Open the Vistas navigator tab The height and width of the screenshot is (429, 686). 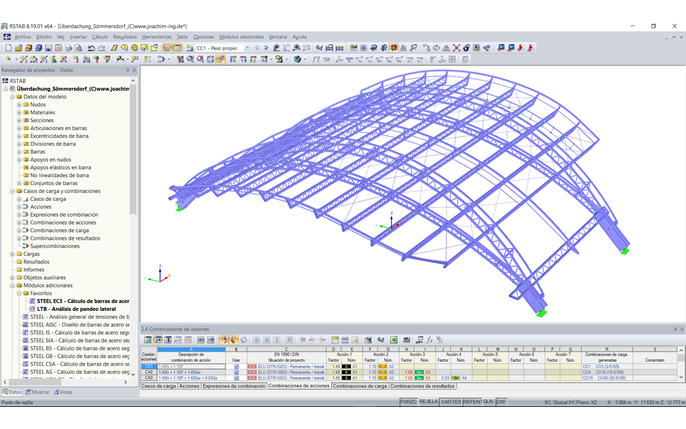64,392
